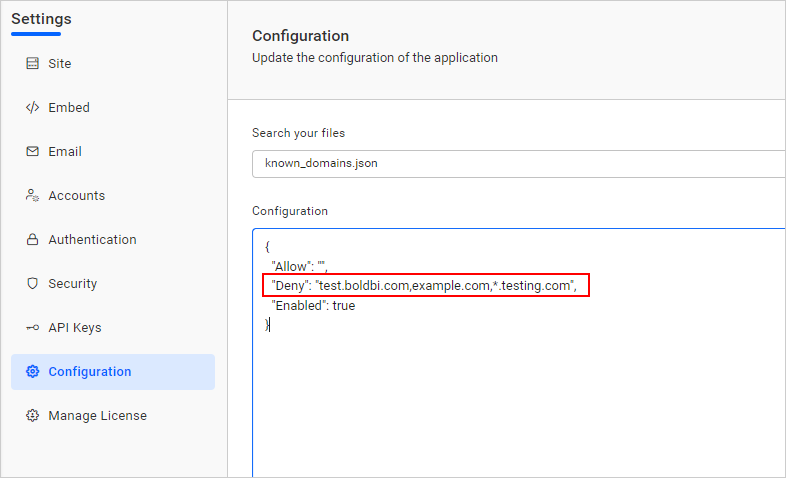Click the Email envelope icon
Image resolution: width=786 pixels, height=478 pixels.
(33, 151)
